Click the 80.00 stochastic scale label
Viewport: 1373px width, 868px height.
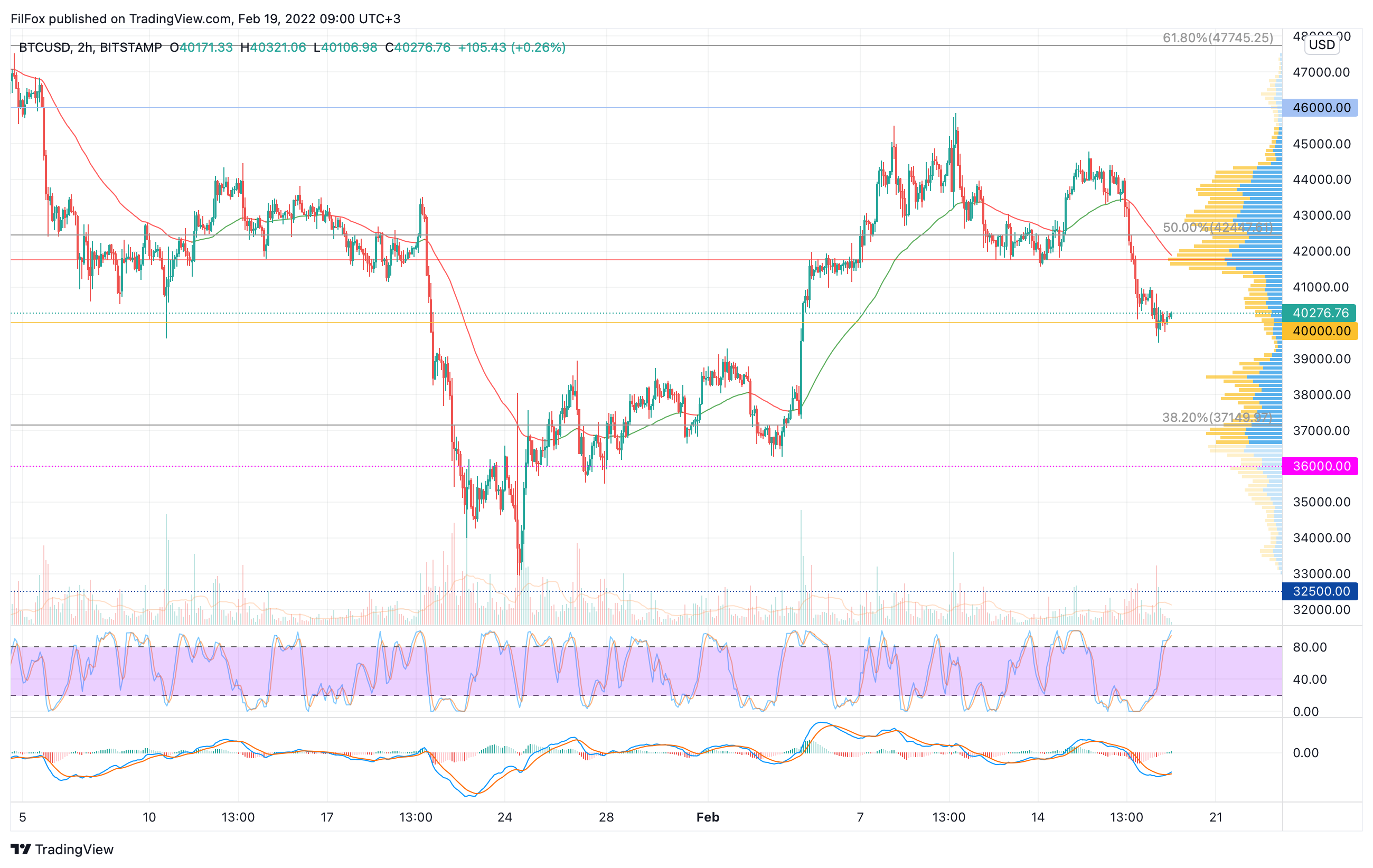pos(1310,647)
